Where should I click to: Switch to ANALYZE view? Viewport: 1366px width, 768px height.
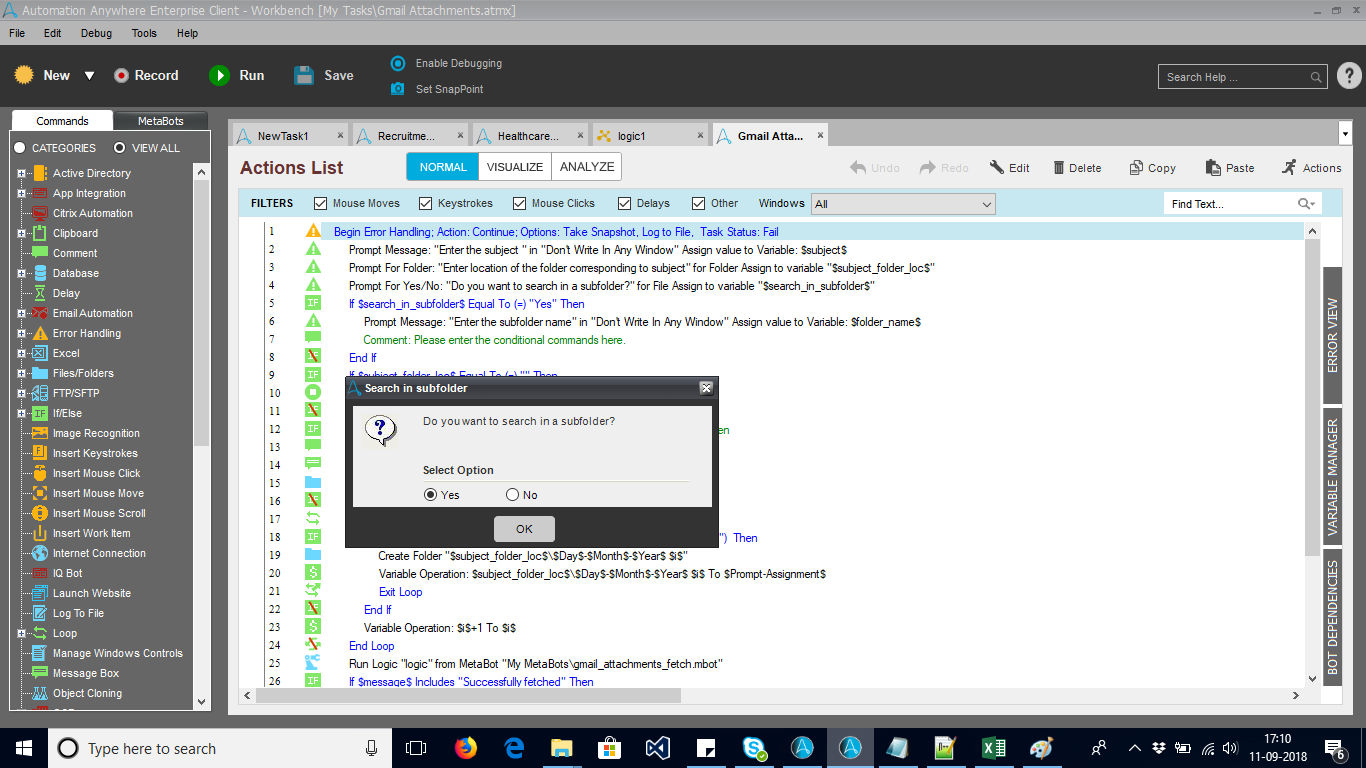[x=587, y=167]
